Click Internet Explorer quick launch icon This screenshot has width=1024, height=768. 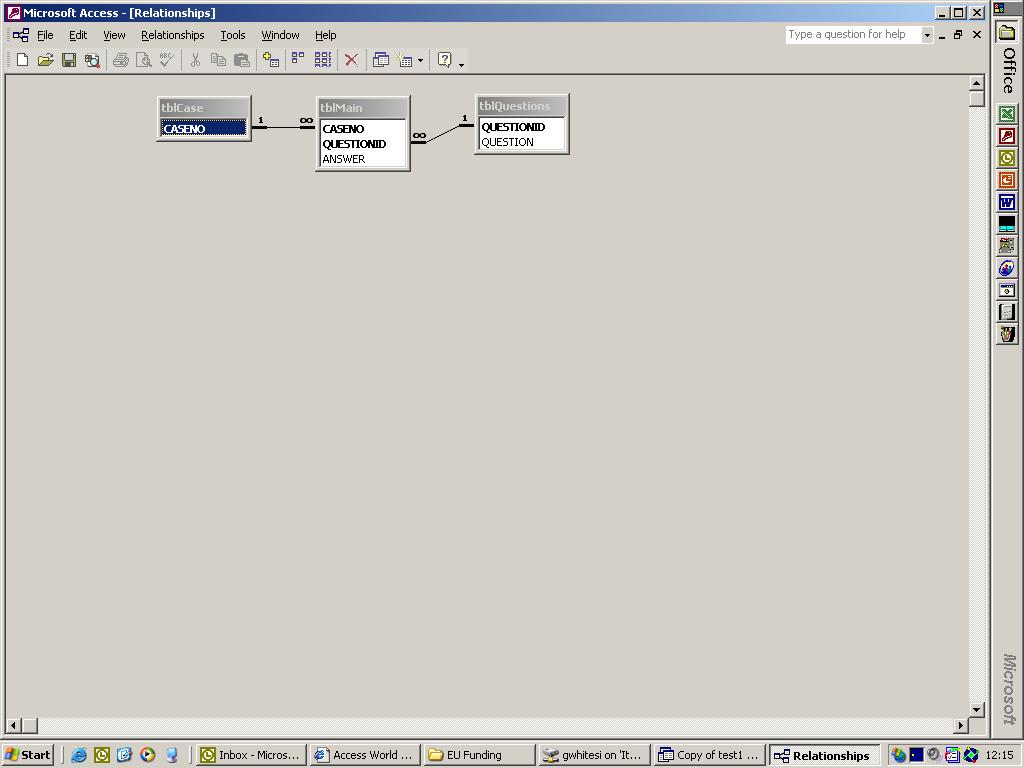78,755
